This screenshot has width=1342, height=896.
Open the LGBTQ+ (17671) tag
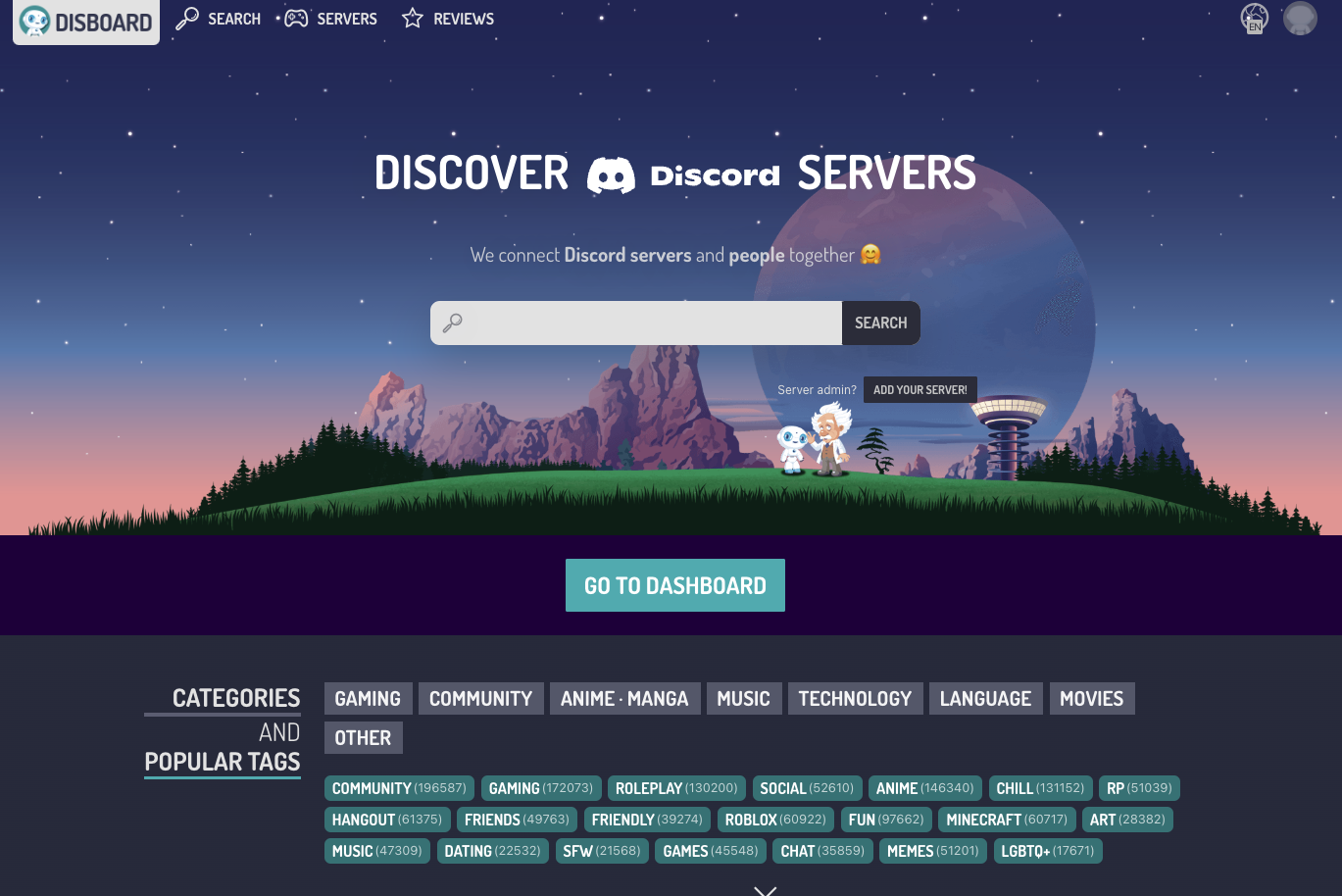1048,851
